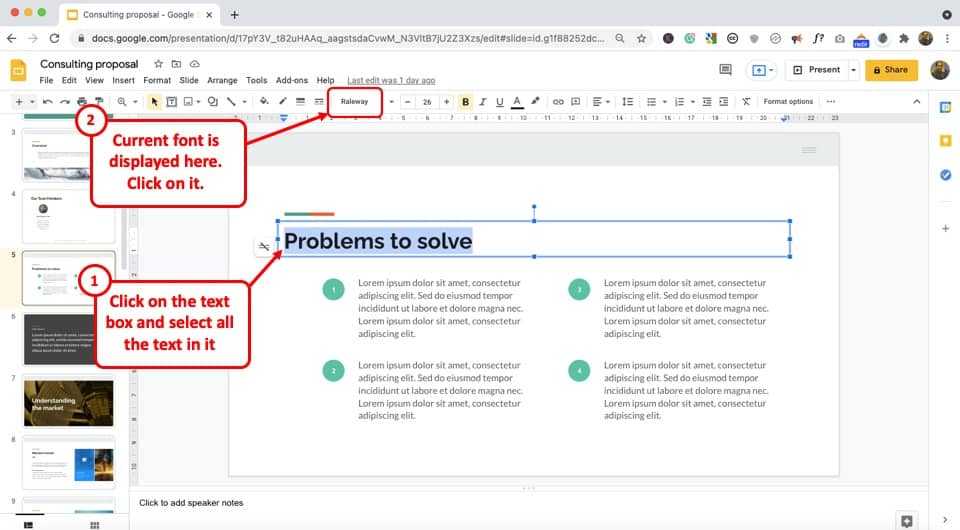Image resolution: width=960 pixels, height=530 pixels.
Task: Open the Insert menu
Action: point(123,80)
